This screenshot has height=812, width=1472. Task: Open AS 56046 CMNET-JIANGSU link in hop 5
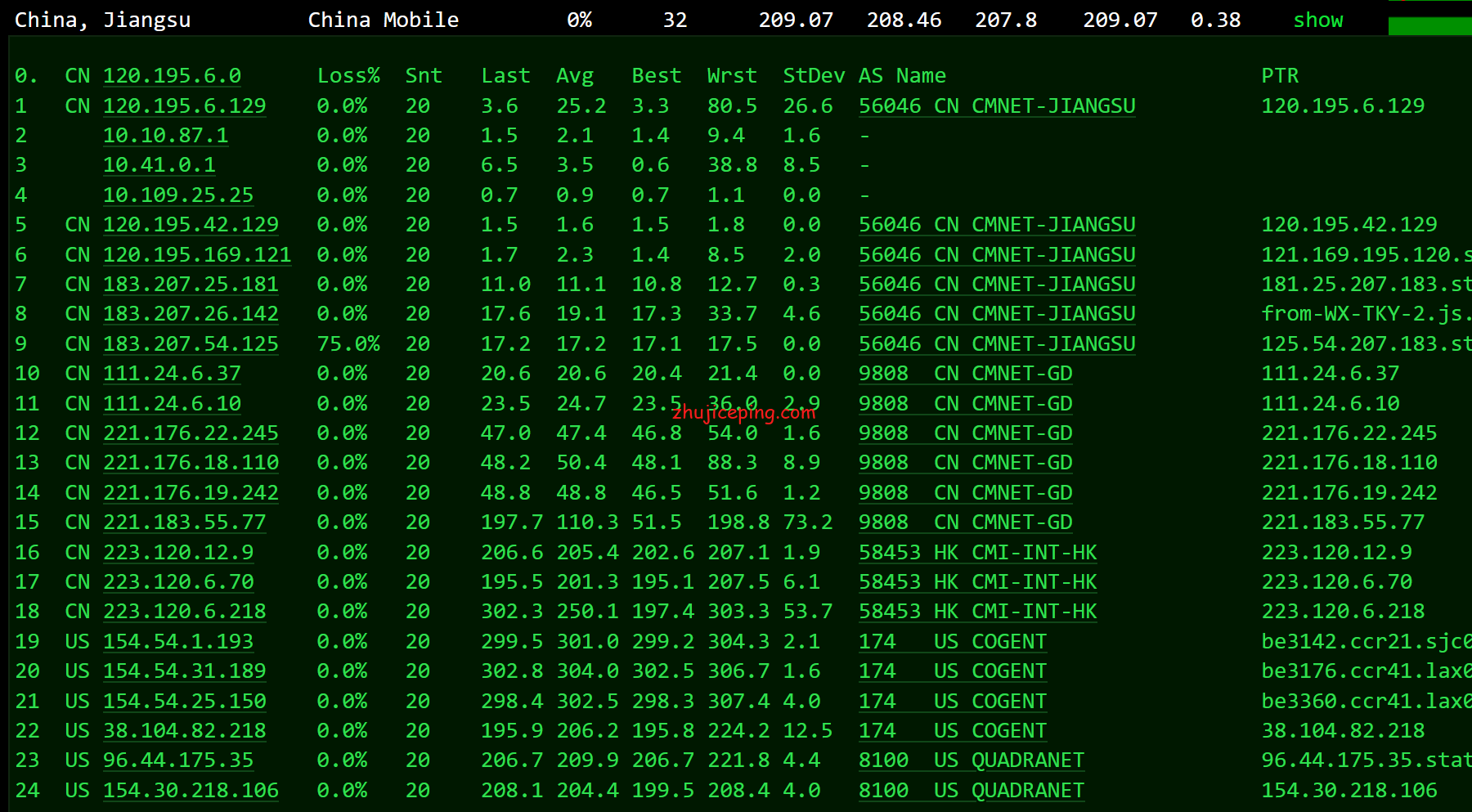click(x=997, y=224)
